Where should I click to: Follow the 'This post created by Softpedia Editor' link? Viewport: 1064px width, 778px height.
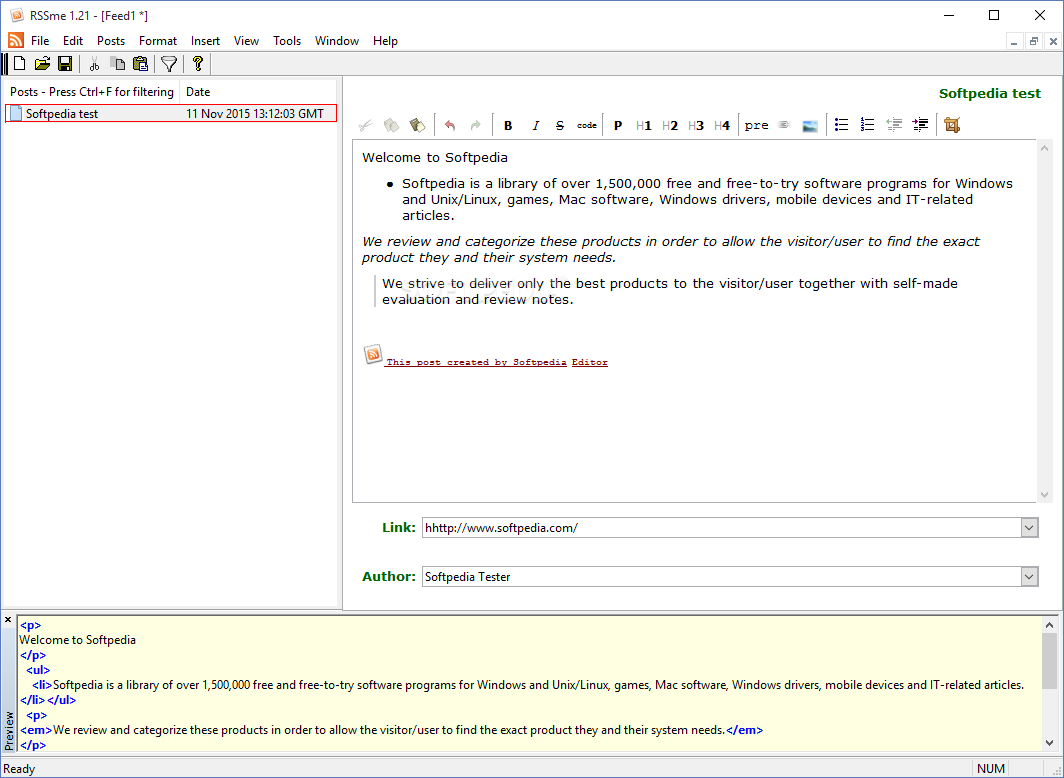496,362
